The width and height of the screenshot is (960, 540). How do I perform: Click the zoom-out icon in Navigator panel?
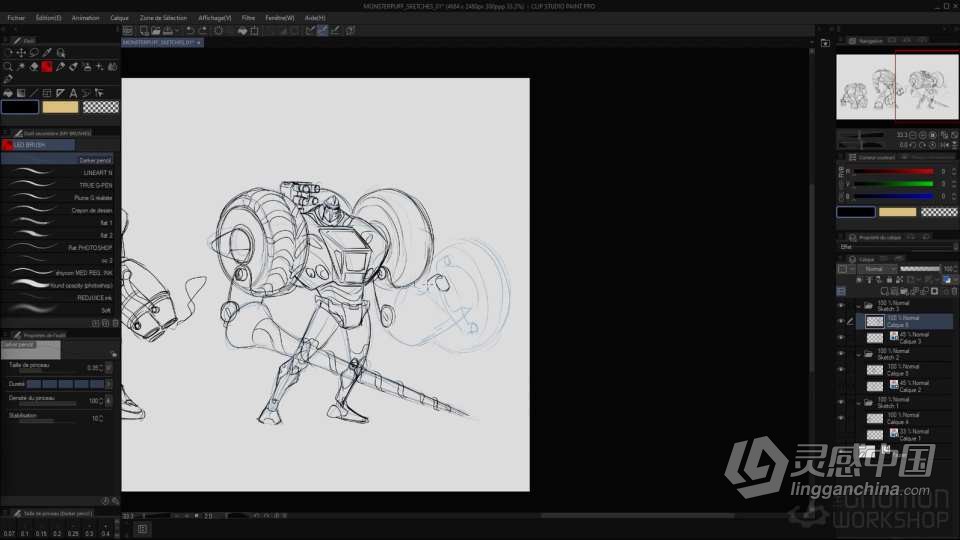point(913,135)
